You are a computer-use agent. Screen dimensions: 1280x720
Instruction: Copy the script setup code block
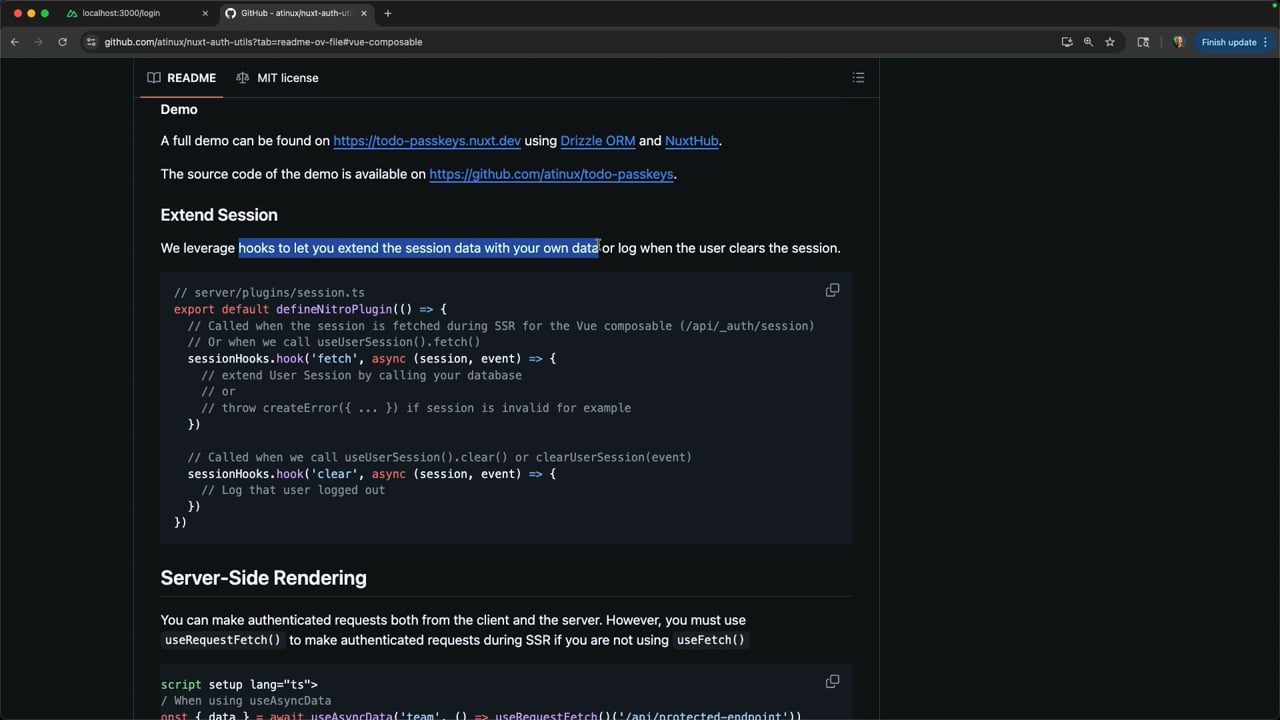[832, 681]
